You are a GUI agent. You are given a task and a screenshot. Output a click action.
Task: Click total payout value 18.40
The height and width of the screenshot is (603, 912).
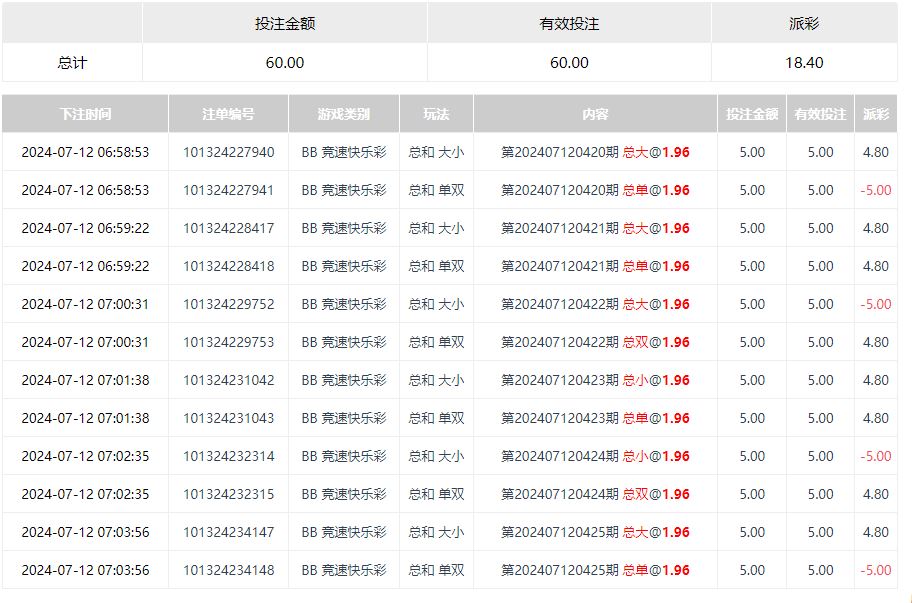tap(804, 62)
